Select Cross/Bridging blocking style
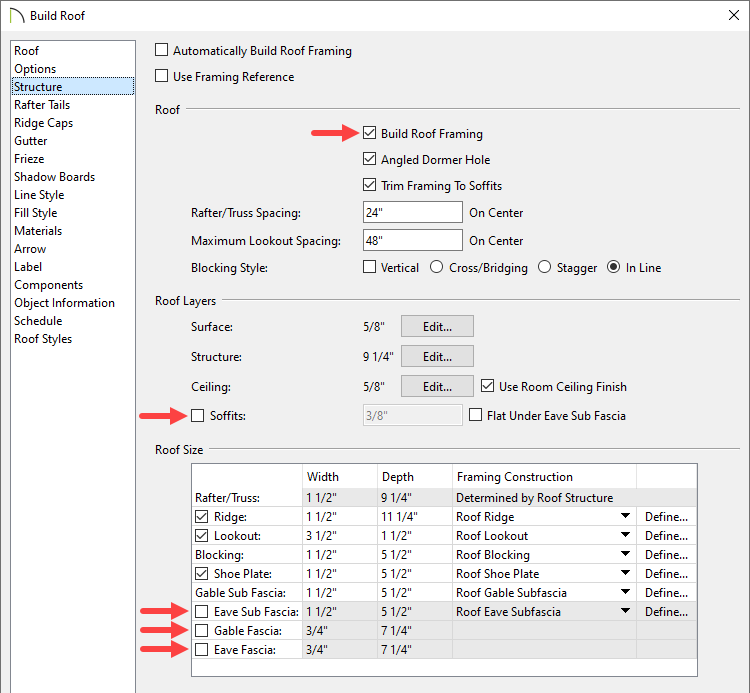Screen dimensions: 750x693 click(436, 267)
